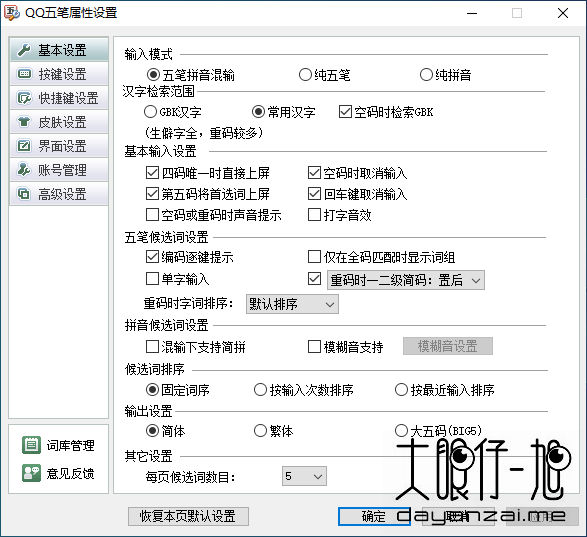Toggle 回车键取消输入 checkbox
Viewport: 587px width, 537px height.
coord(314,194)
